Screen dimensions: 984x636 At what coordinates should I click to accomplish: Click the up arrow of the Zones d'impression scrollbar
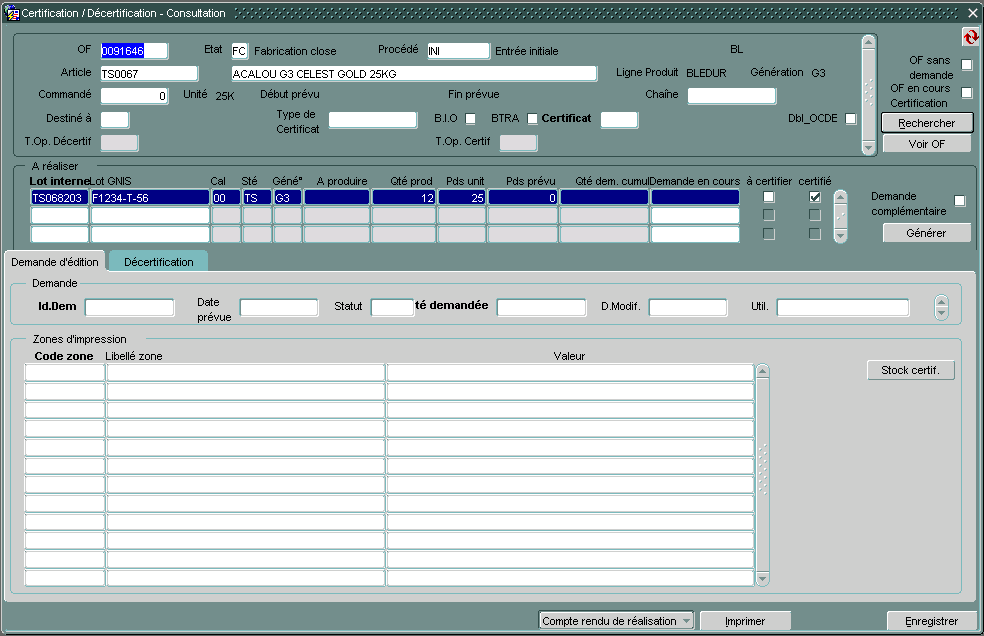[762, 371]
